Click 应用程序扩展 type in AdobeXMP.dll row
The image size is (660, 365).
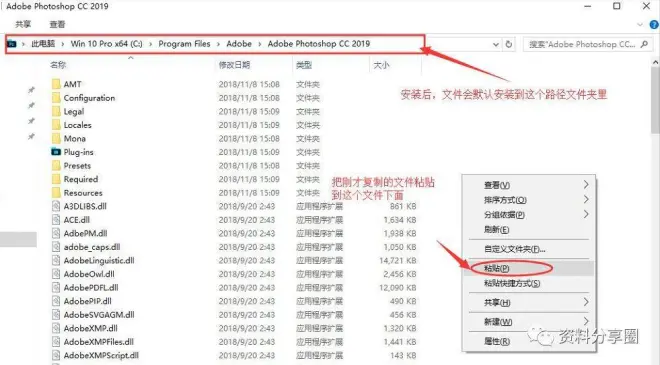[319, 328]
